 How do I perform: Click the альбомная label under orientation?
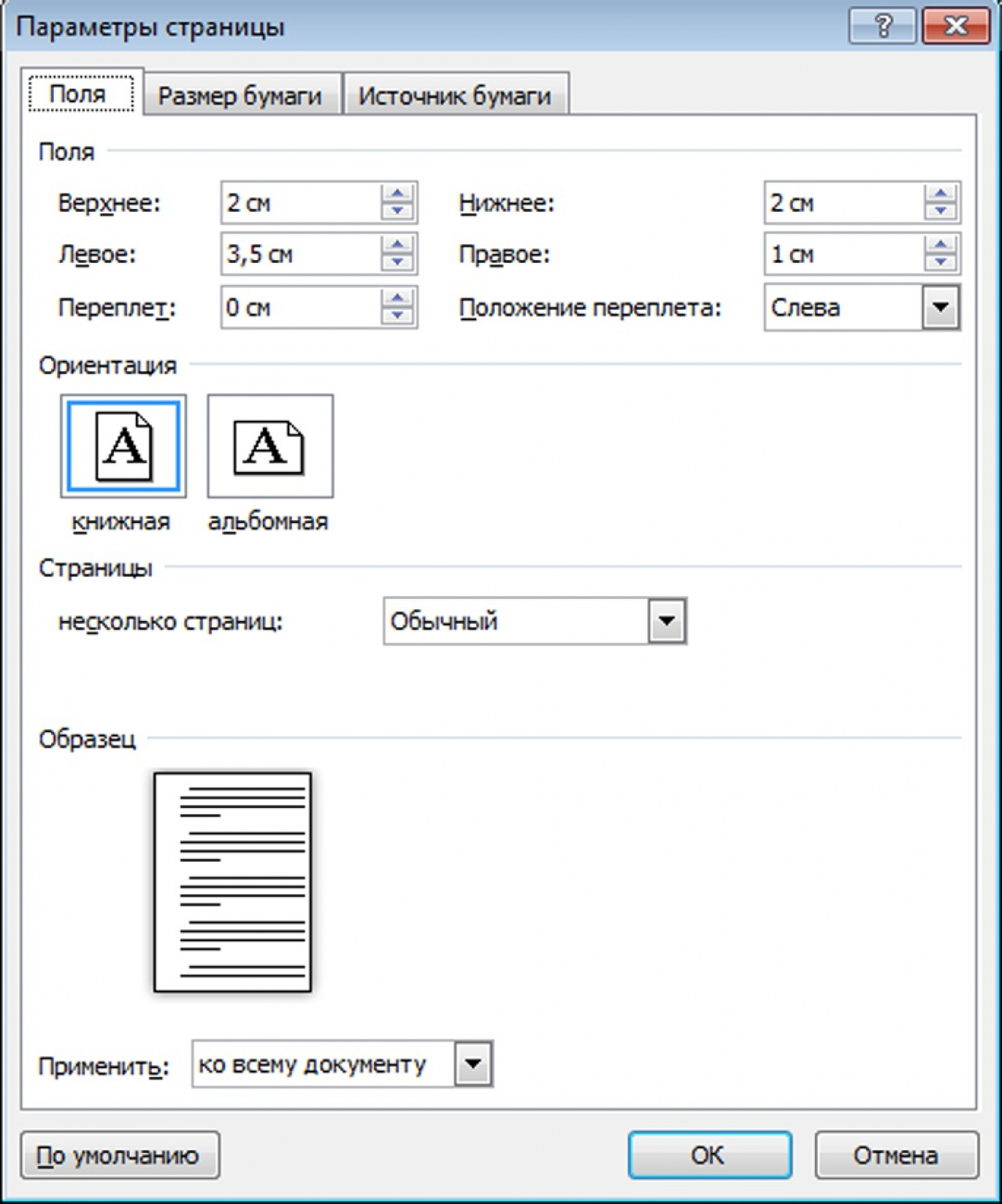click(269, 521)
